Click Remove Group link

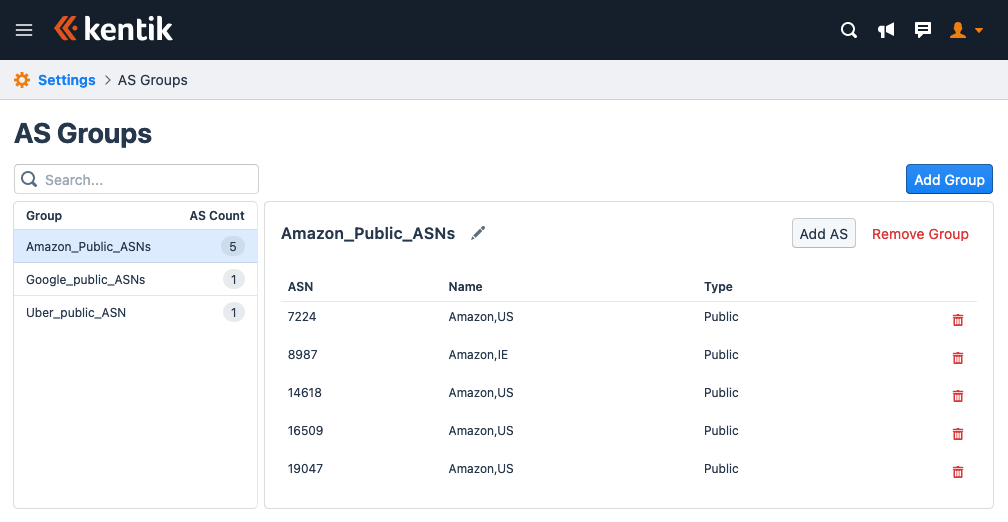click(x=920, y=234)
